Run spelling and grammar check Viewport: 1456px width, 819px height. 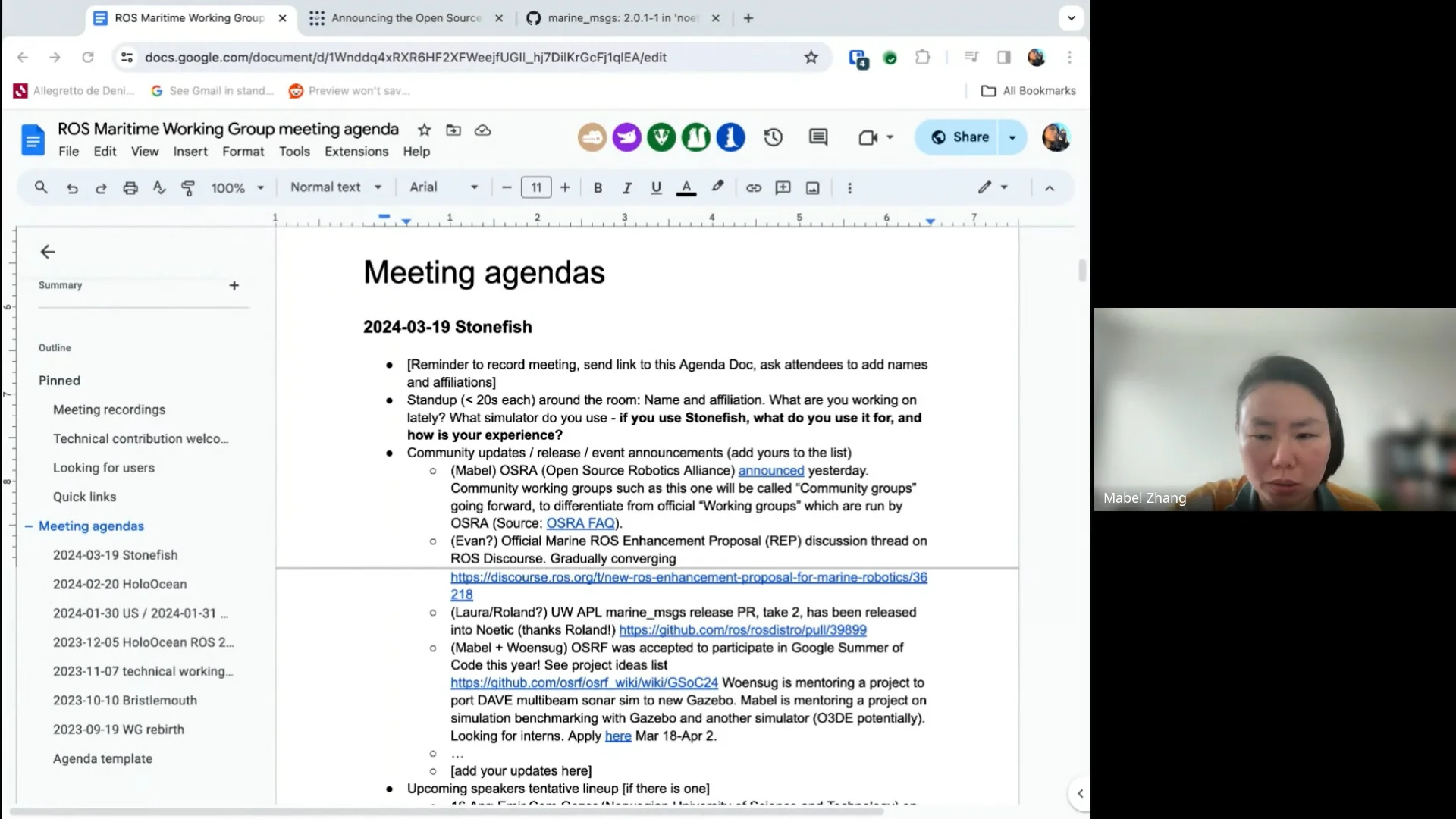(x=159, y=188)
